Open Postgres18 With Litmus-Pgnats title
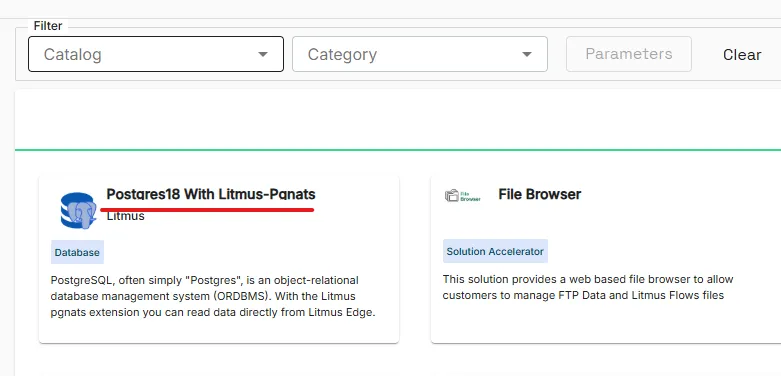 tap(211, 194)
